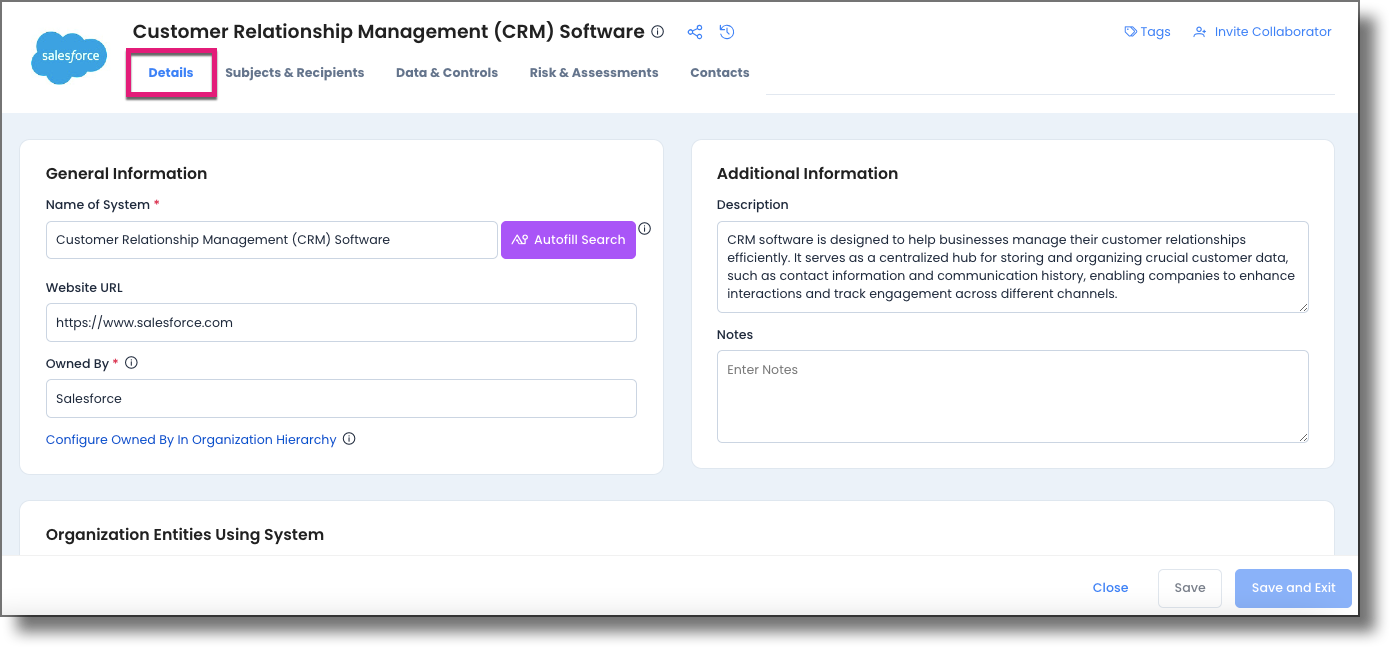Open info icon after Organization Hierarchy link
The width and height of the screenshot is (1391, 648).
pyautogui.click(x=349, y=439)
